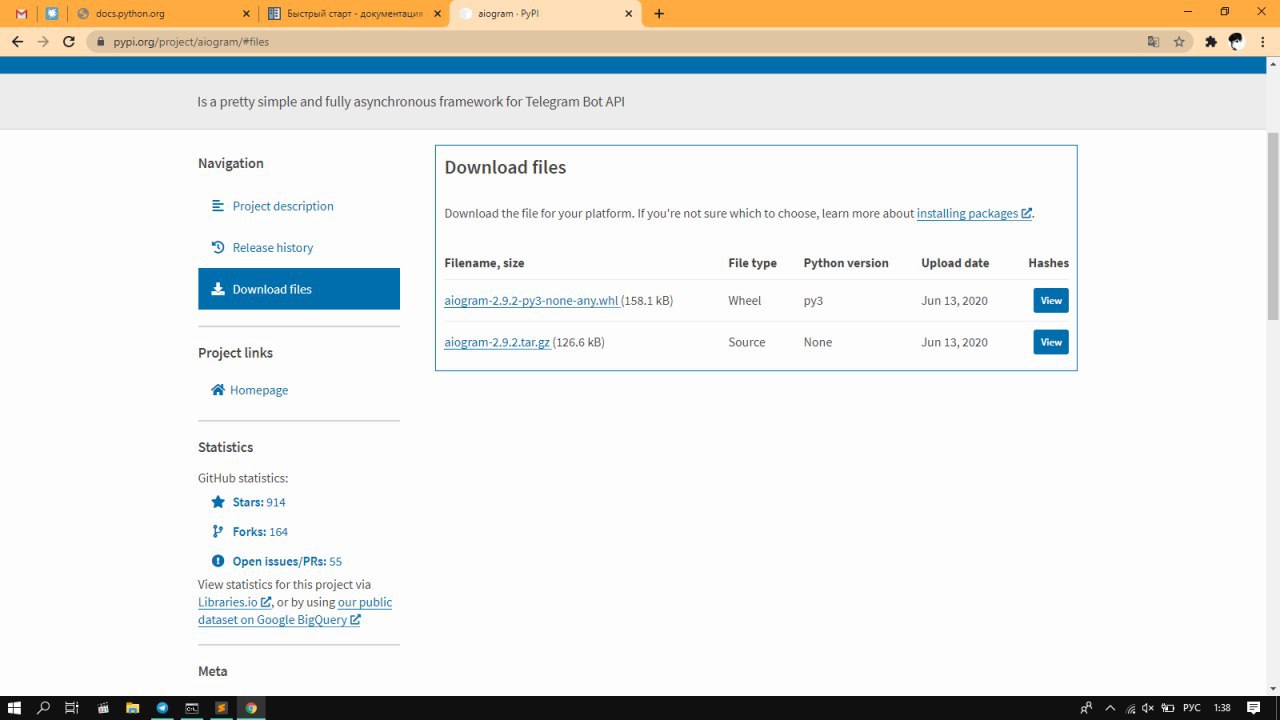
Task: Download aiogram-2.9.2.tar.gz source file
Action: [x=497, y=342]
